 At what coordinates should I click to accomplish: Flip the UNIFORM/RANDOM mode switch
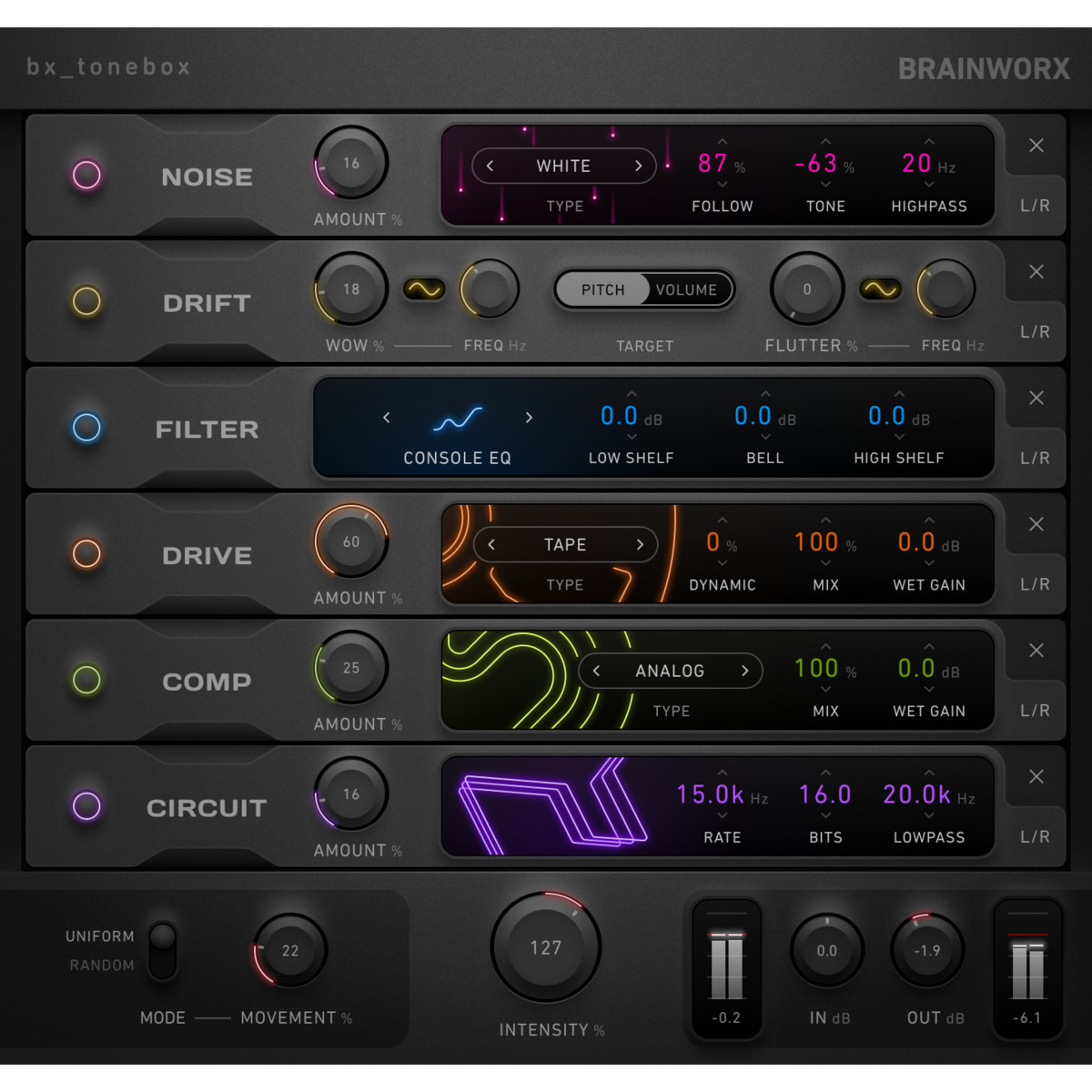163,950
